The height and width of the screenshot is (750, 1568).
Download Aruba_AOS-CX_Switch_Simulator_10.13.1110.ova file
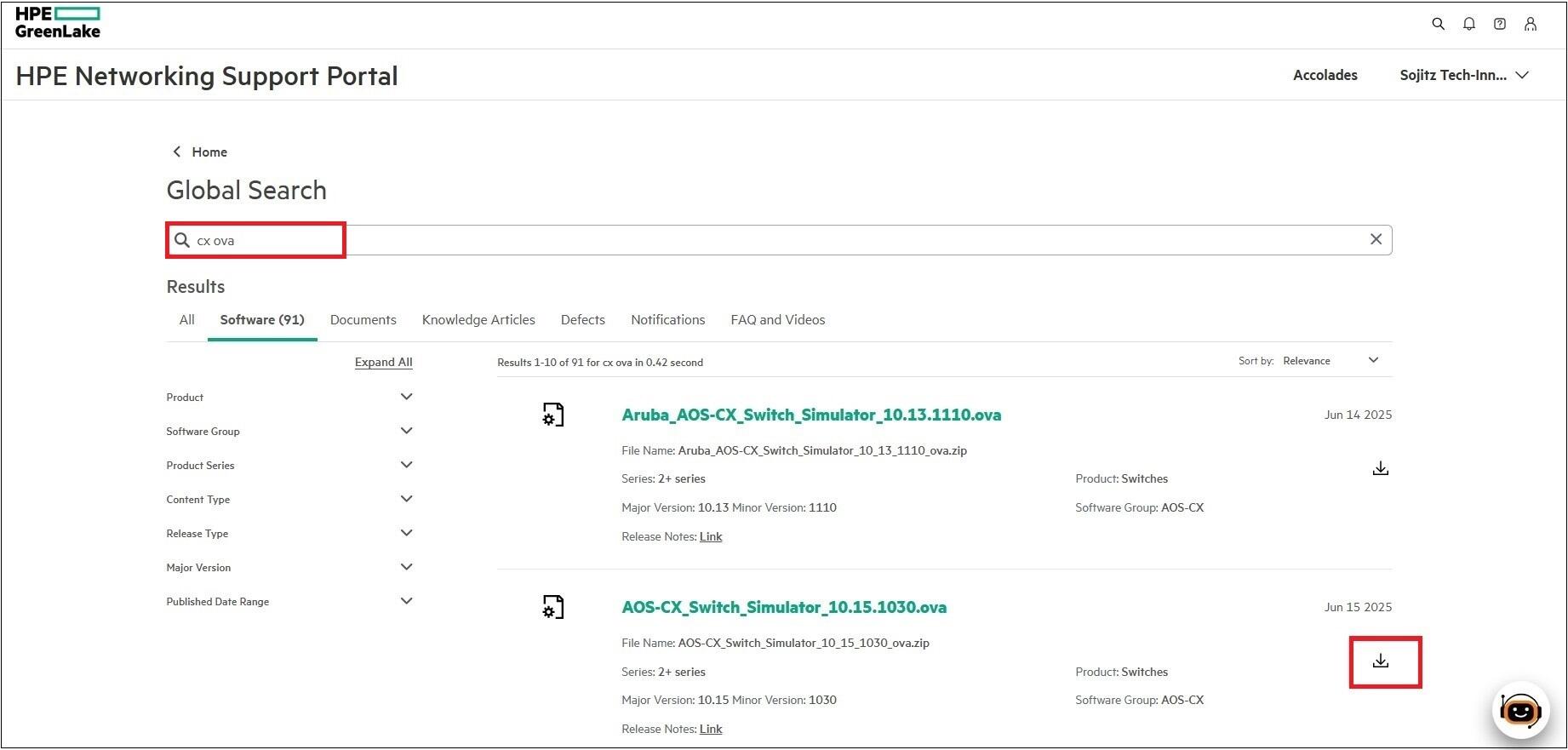pos(1381,468)
